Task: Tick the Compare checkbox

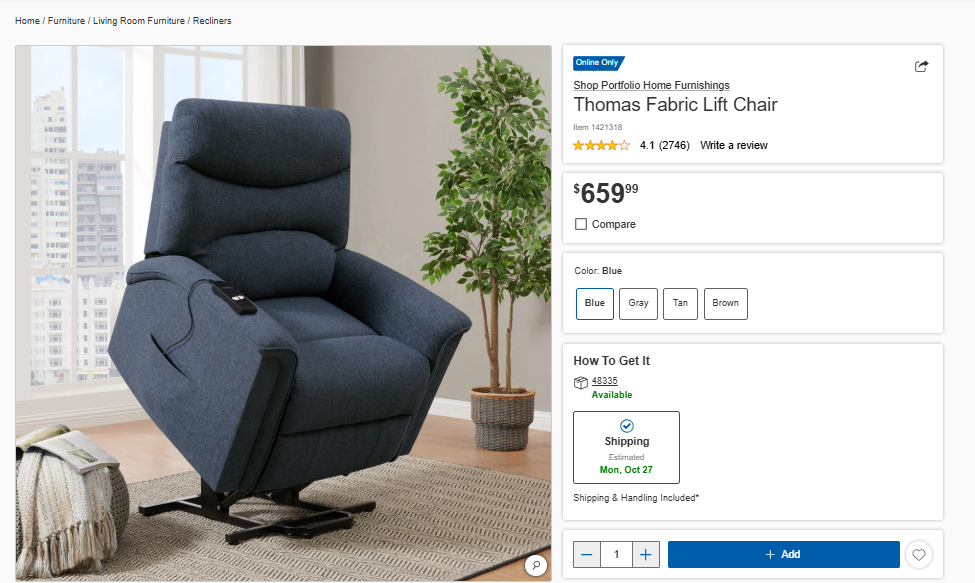Action: coord(581,224)
